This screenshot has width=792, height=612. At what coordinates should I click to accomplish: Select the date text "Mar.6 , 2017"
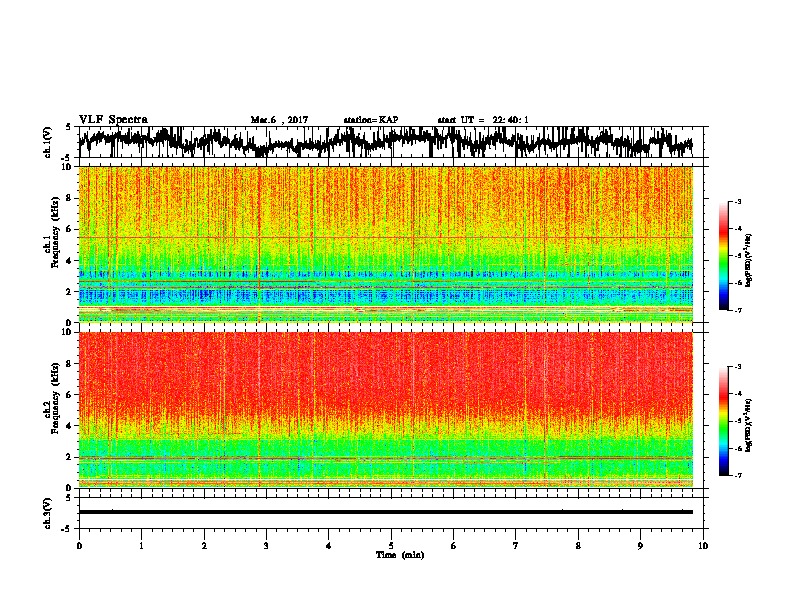[x=279, y=120]
